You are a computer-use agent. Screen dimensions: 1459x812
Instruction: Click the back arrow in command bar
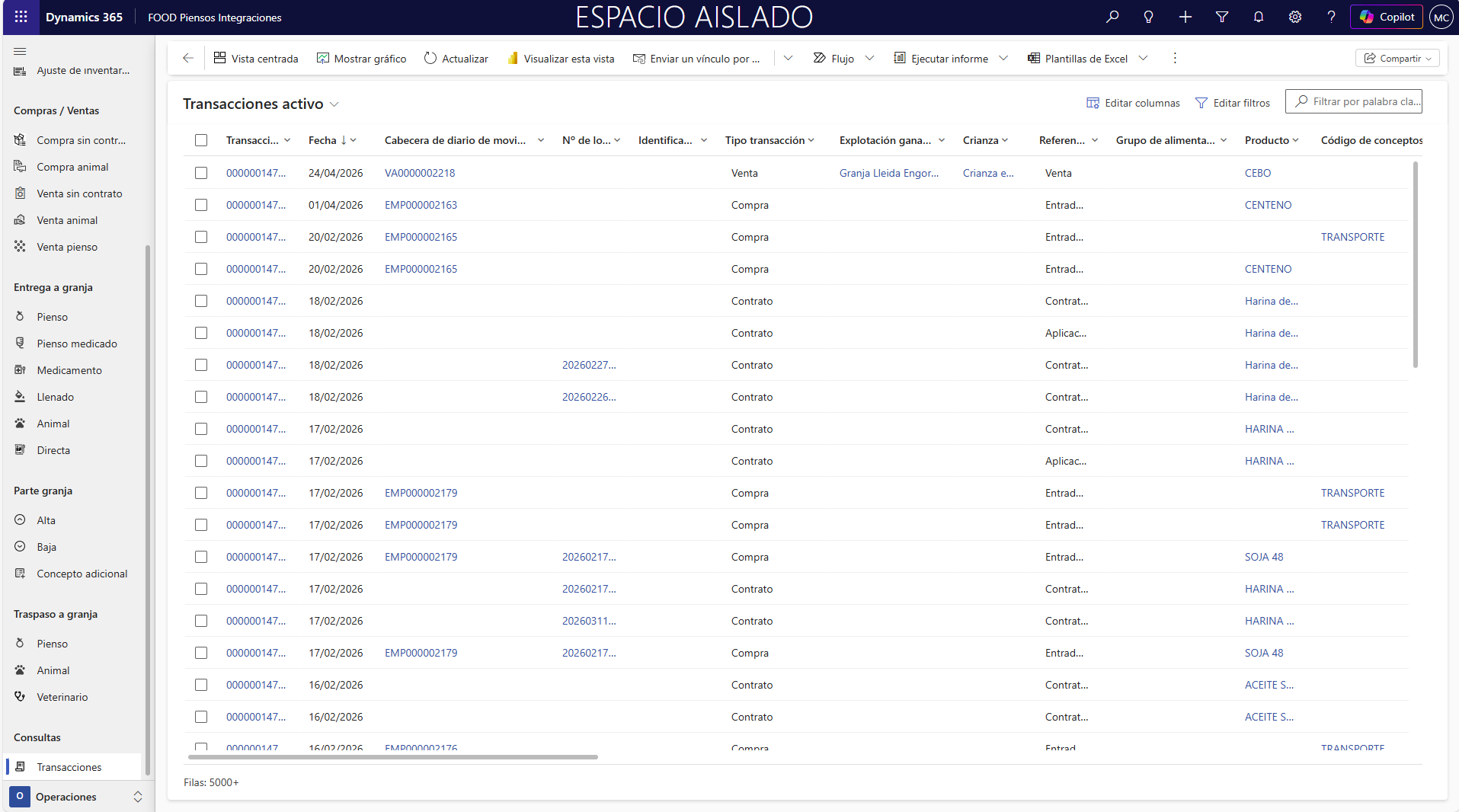pyautogui.click(x=188, y=58)
